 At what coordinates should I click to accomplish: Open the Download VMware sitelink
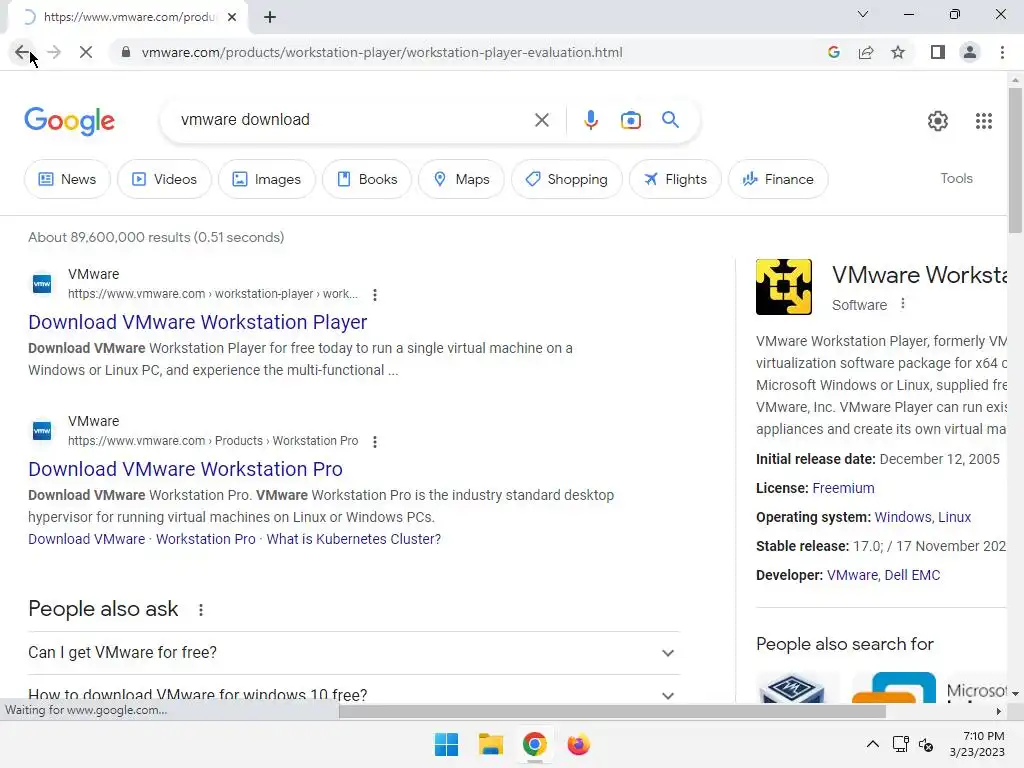[86, 539]
